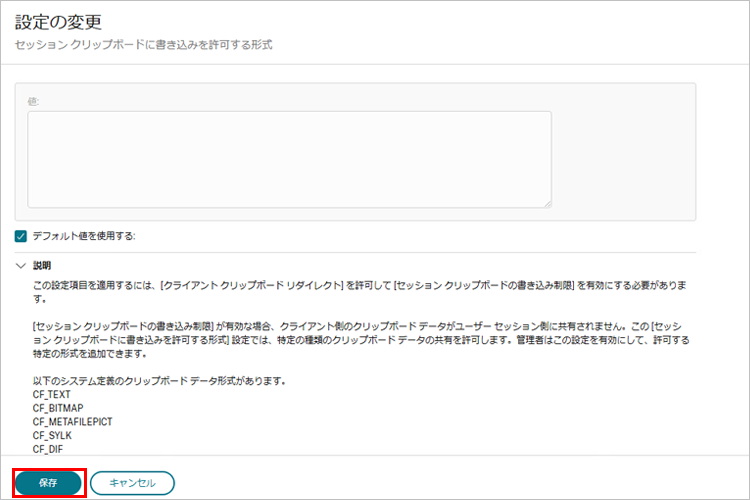
Task: Click the 値: field label
Action: pos(34,101)
